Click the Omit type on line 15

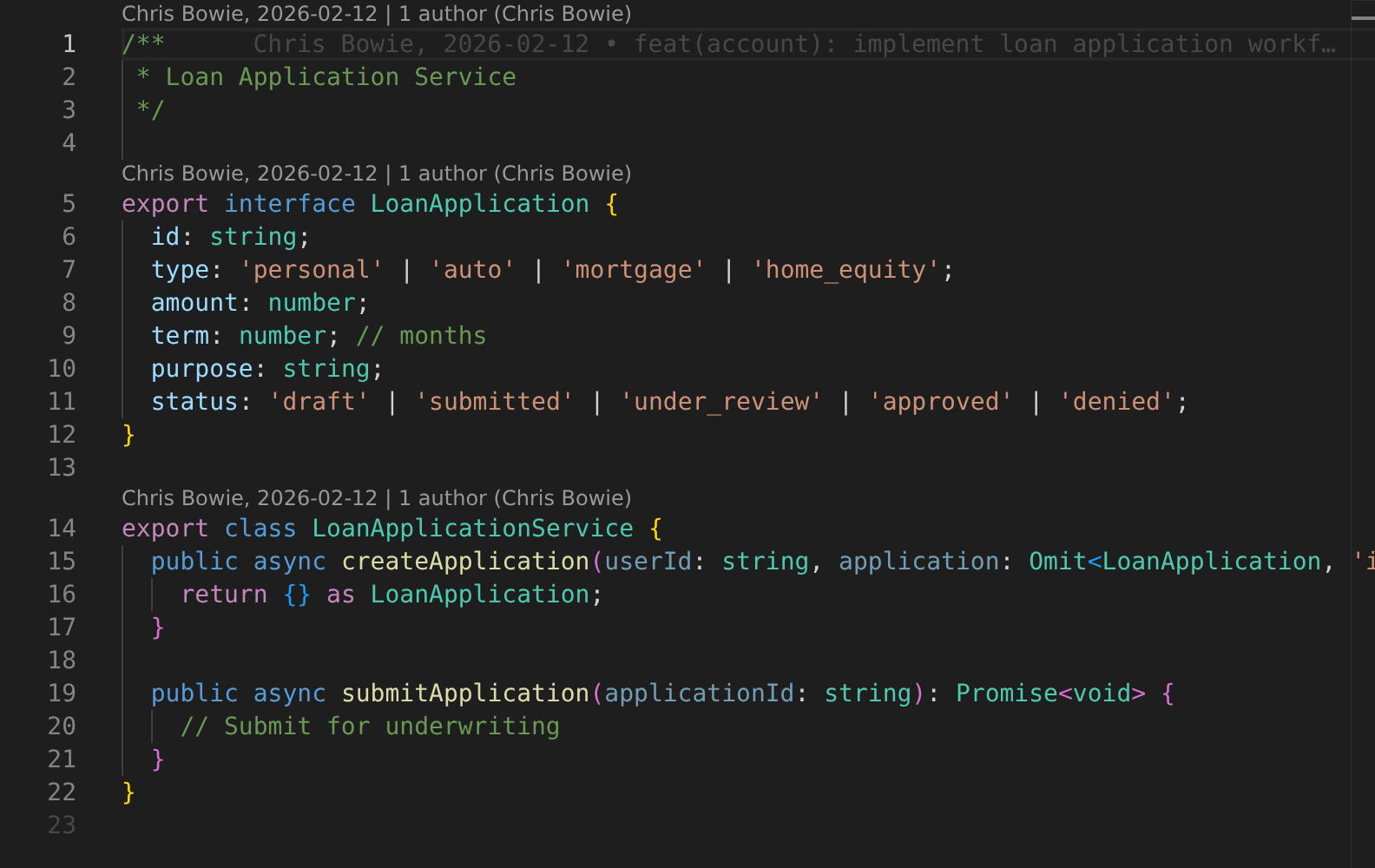pyautogui.click(x=1057, y=562)
